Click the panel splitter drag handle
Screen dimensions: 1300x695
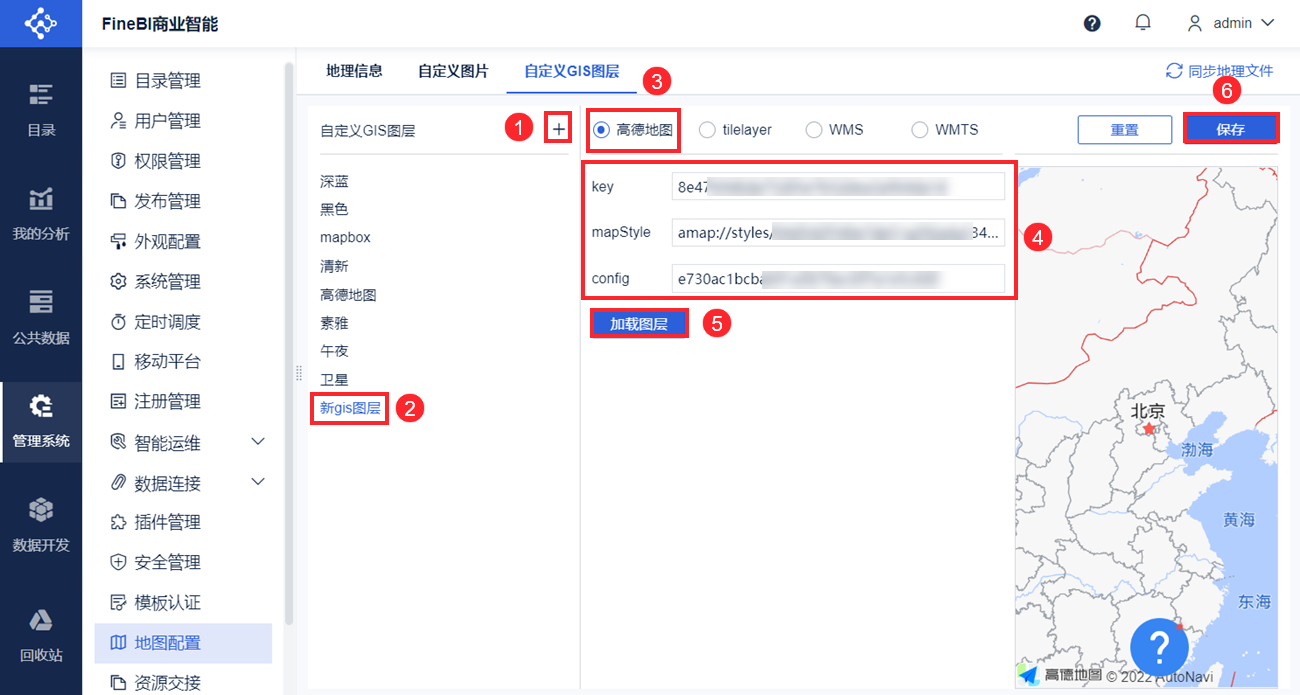(298, 373)
